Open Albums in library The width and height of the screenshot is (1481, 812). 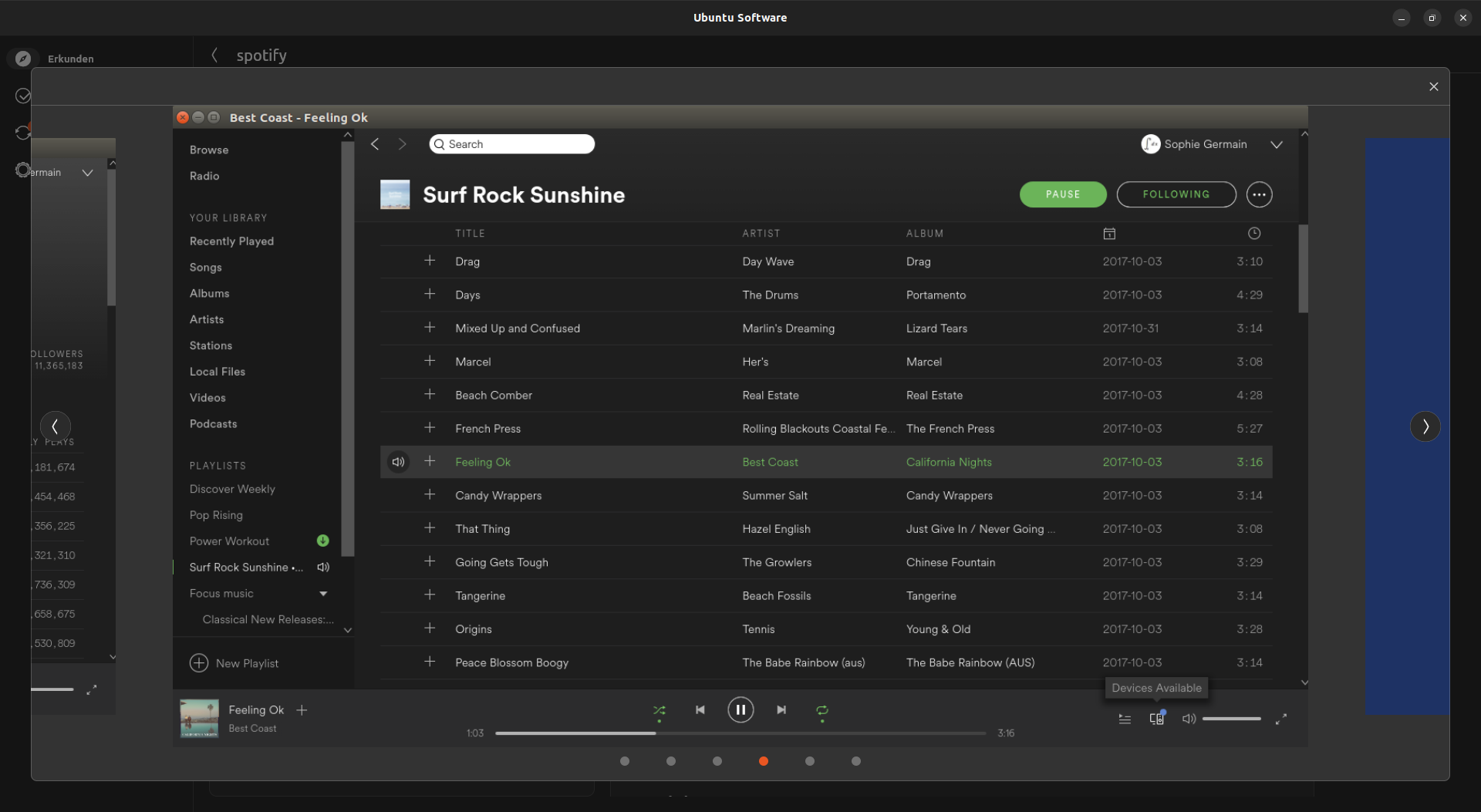pyautogui.click(x=209, y=294)
